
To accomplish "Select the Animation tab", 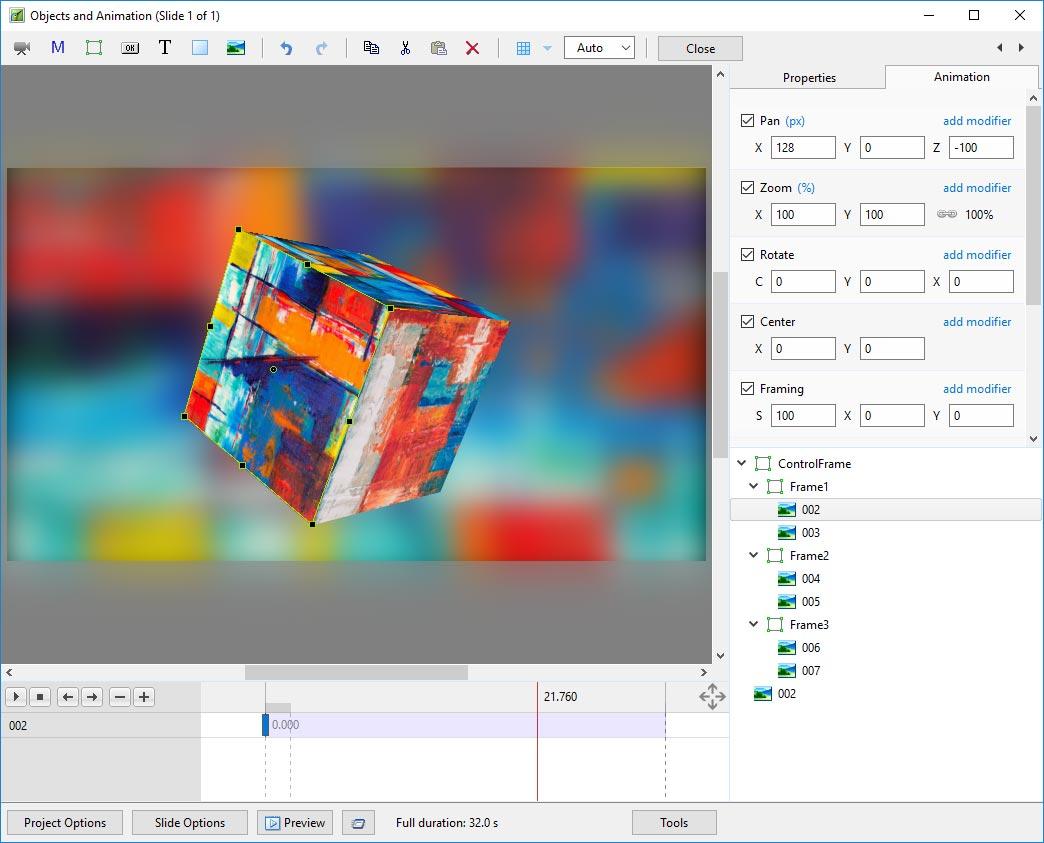I will [961, 77].
